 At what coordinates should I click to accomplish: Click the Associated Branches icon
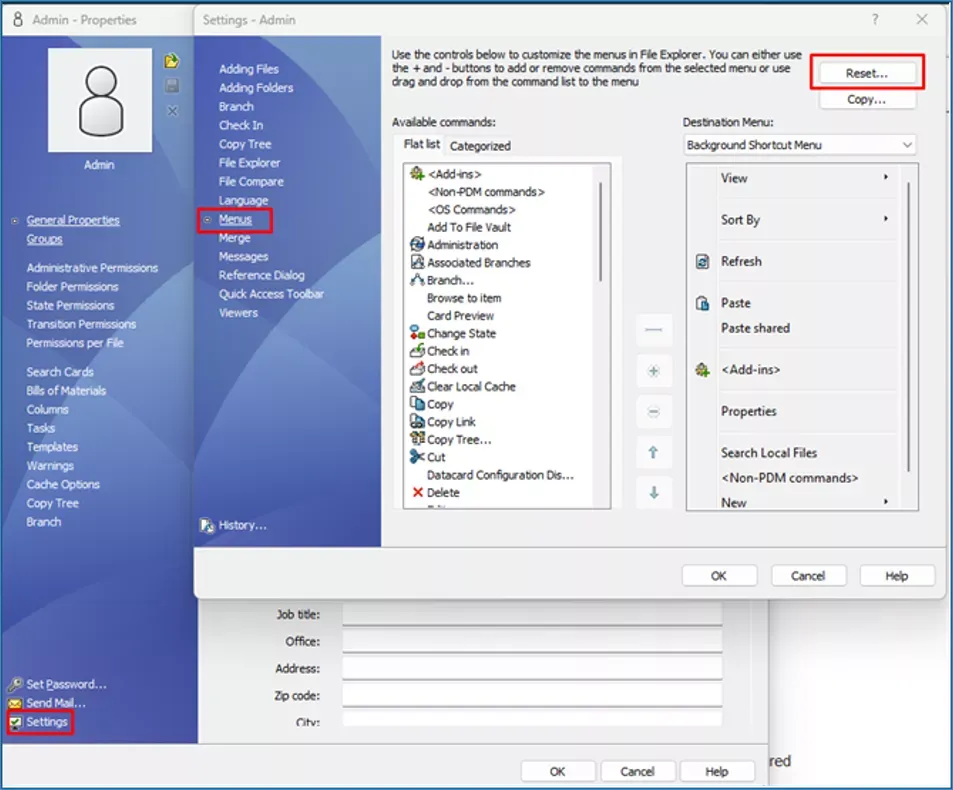coord(417,262)
